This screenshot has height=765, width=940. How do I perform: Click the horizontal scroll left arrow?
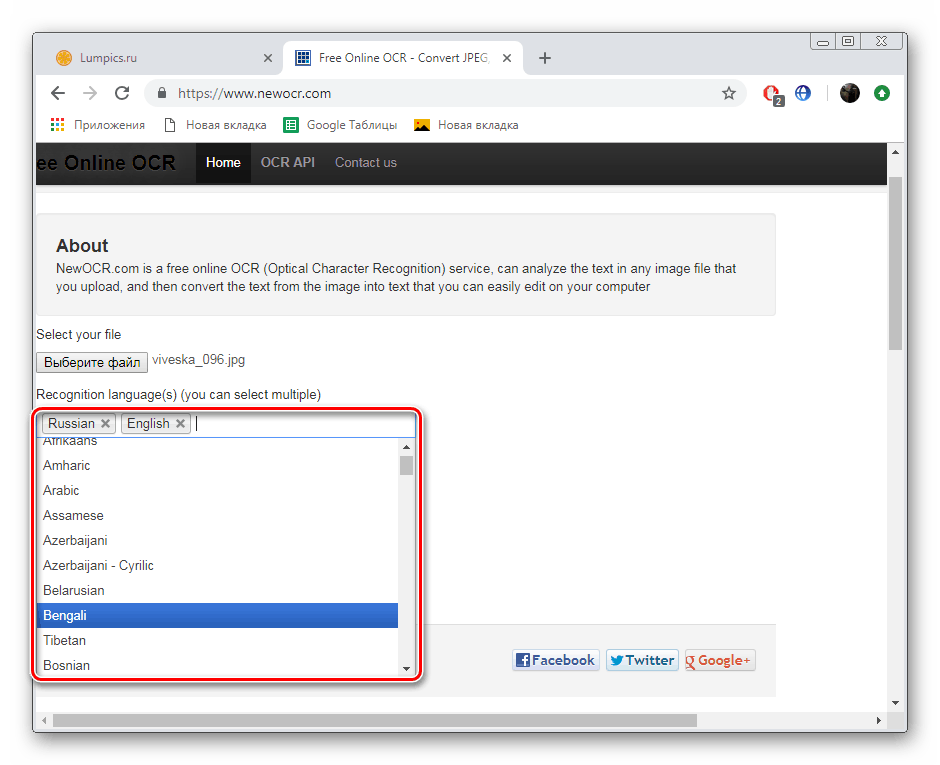point(43,720)
